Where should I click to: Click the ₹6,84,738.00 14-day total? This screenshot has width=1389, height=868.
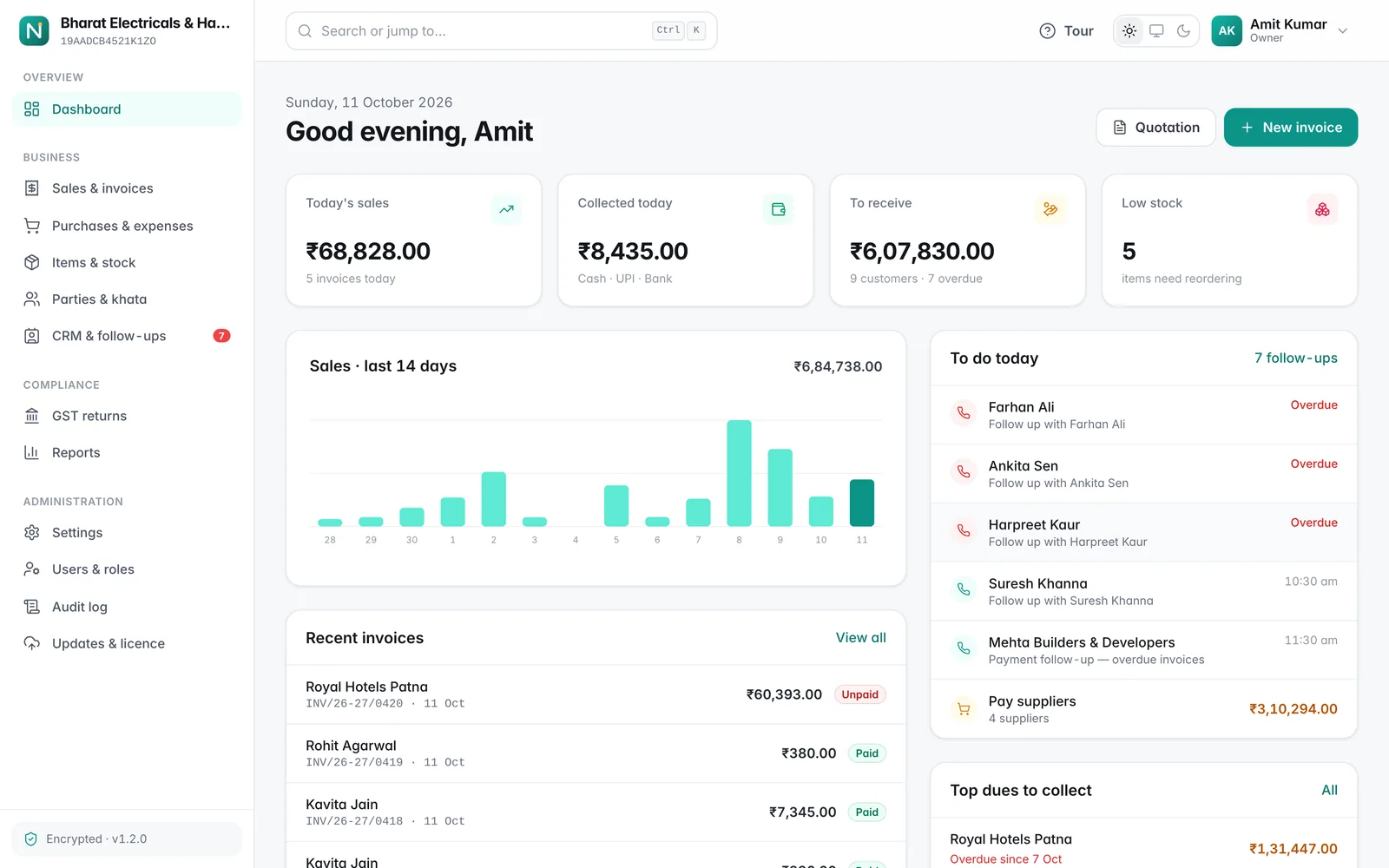click(x=838, y=367)
